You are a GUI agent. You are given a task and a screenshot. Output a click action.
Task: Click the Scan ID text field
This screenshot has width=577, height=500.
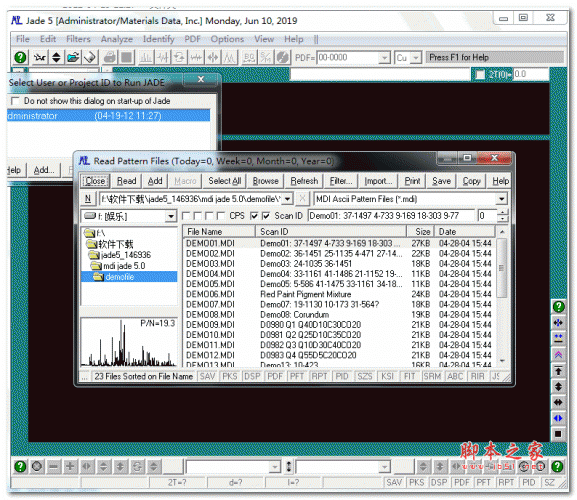click(392, 216)
